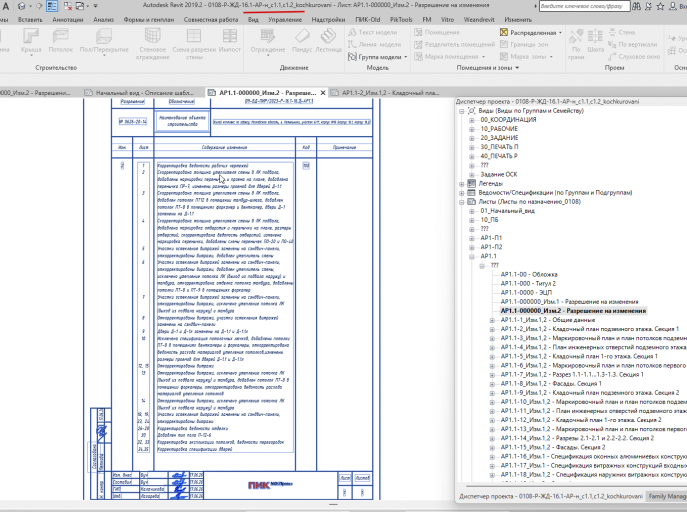Select the Крыша roof tool
This screenshot has width=687, height=512.
point(31,42)
